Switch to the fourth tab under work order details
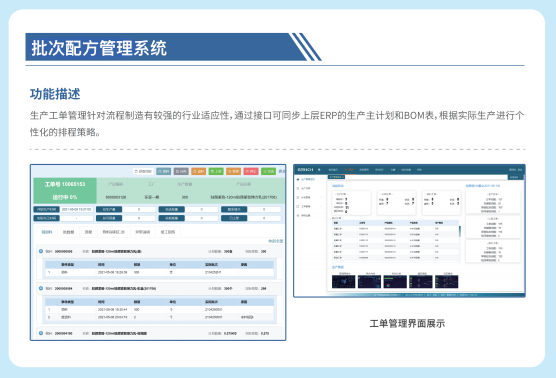 [113, 232]
